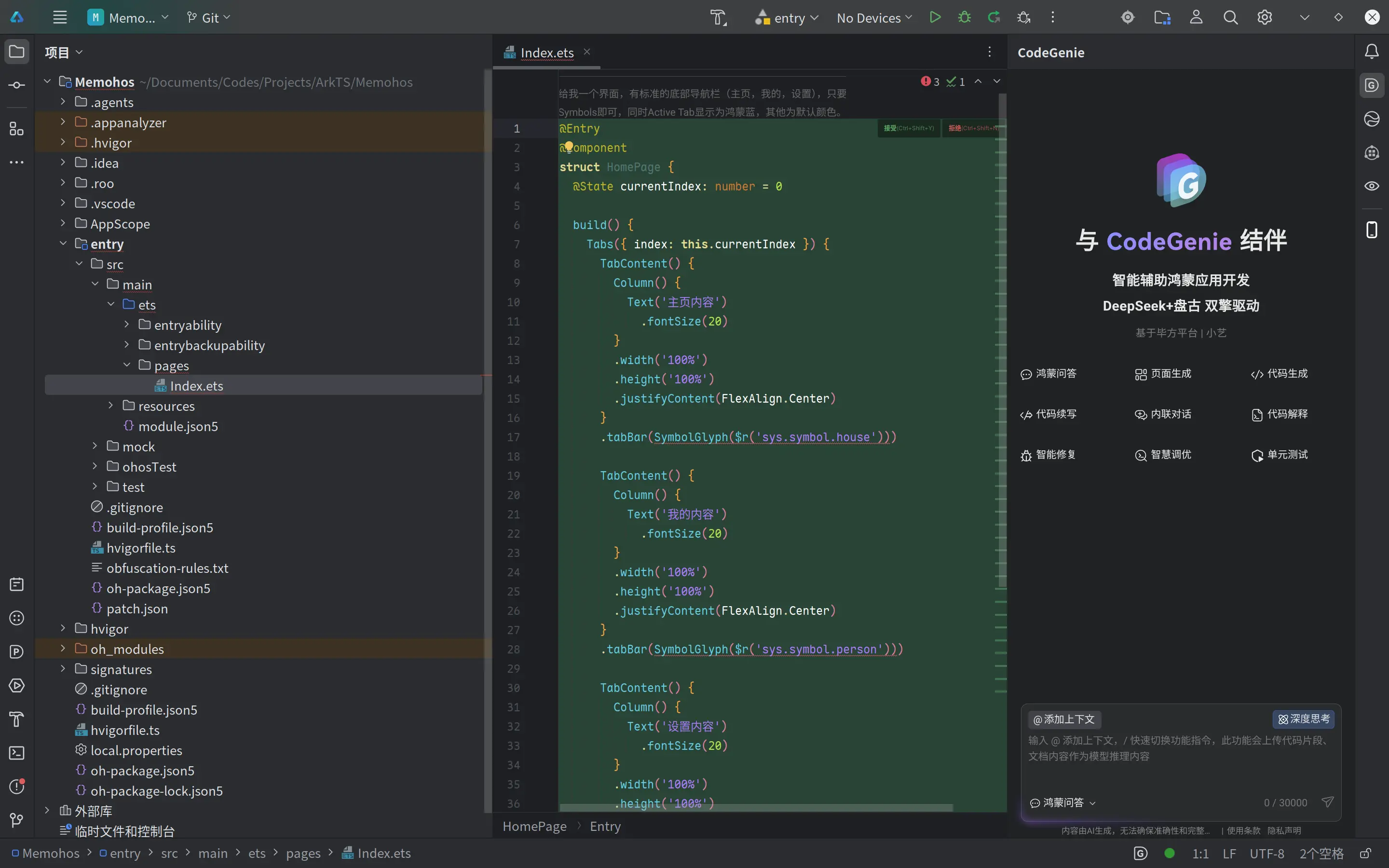Screen dimensions: 1389x868
Task: Expand the .agents folder
Action: (x=63, y=102)
